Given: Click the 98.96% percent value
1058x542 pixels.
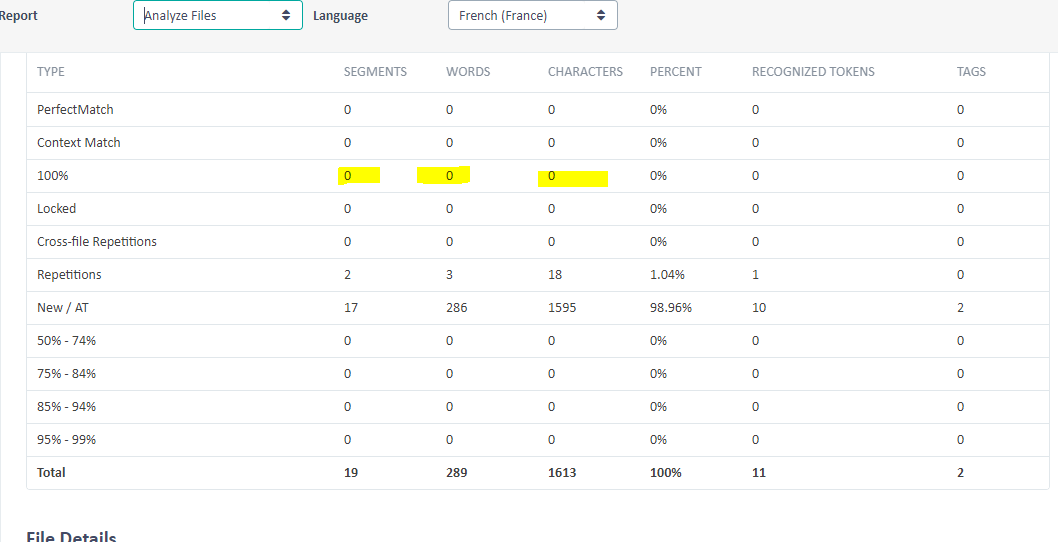Looking at the screenshot, I should (x=671, y=308).
